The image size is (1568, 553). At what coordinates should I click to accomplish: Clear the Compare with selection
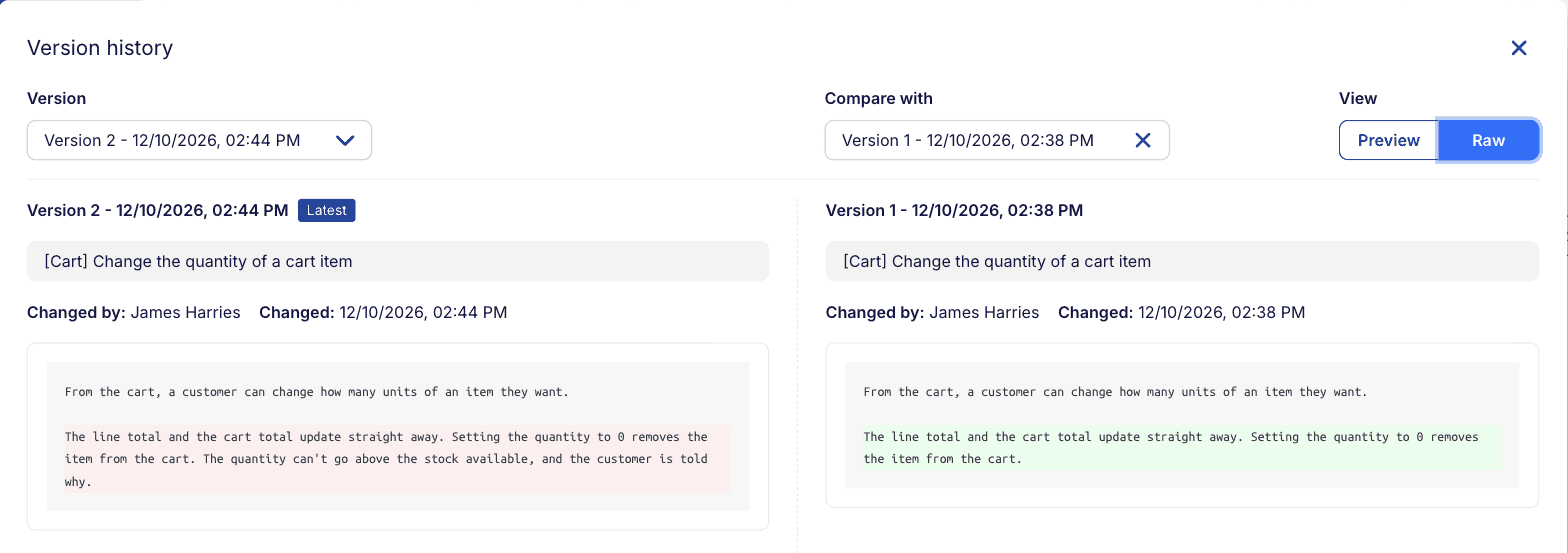click(1143, 140)
